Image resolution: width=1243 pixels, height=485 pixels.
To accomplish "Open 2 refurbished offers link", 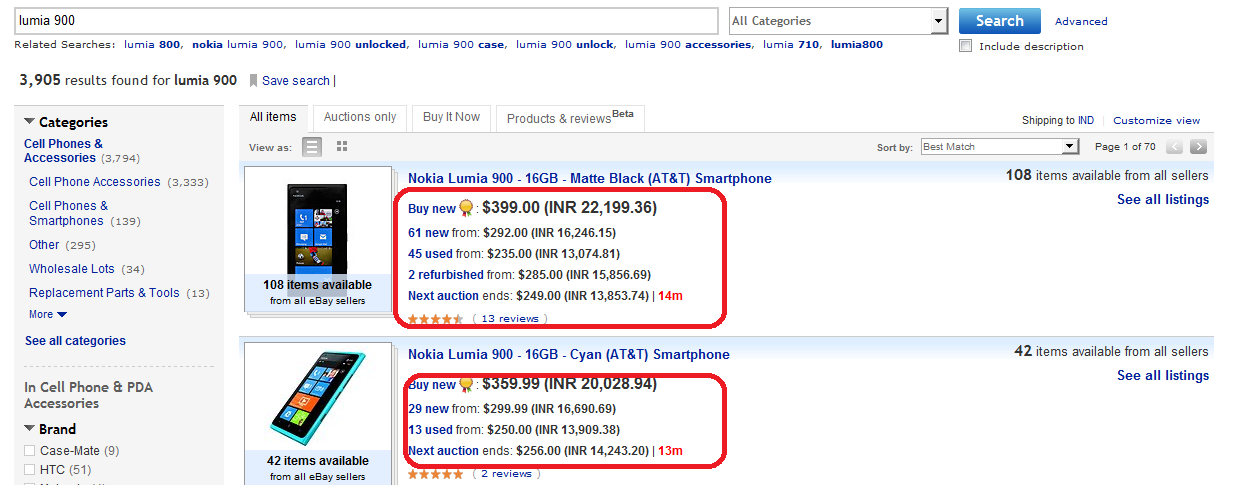I will pyautogui.click(x=445, y=275).
